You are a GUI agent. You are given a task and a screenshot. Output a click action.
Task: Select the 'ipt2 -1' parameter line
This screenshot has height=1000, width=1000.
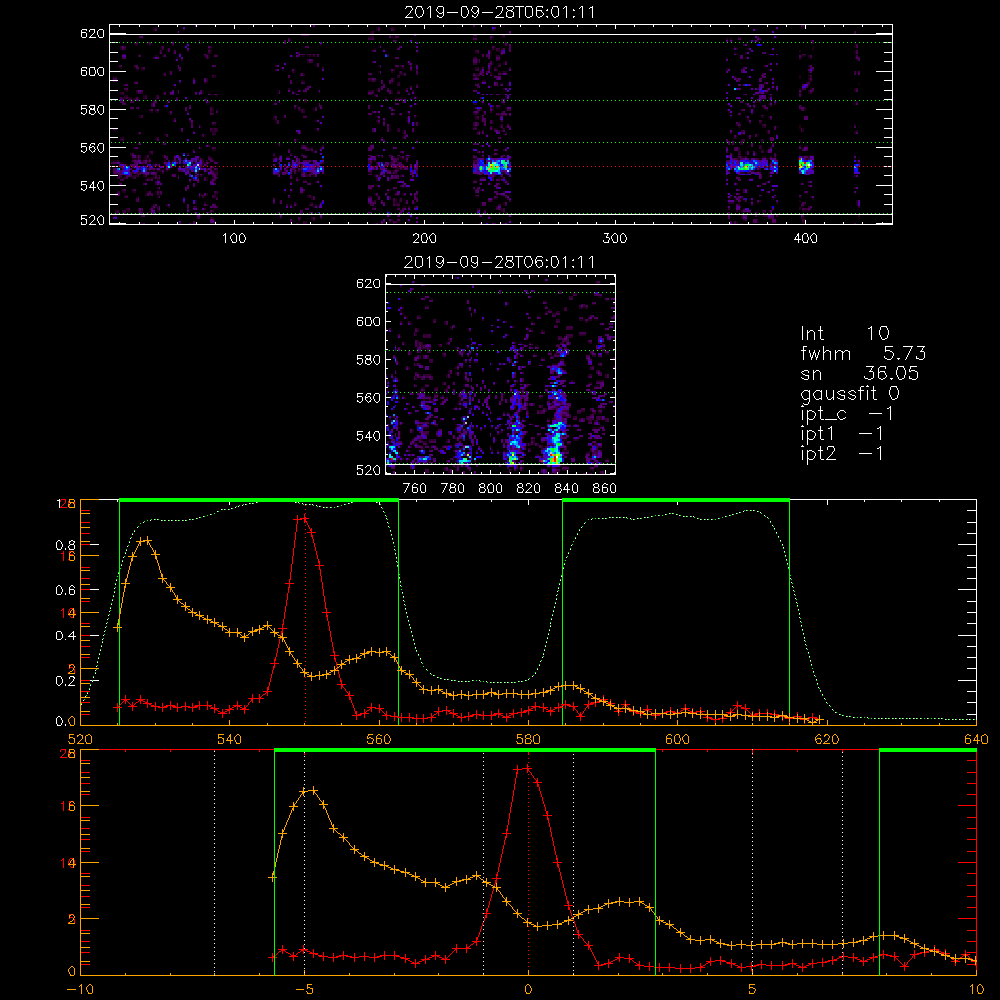[842, 453]
